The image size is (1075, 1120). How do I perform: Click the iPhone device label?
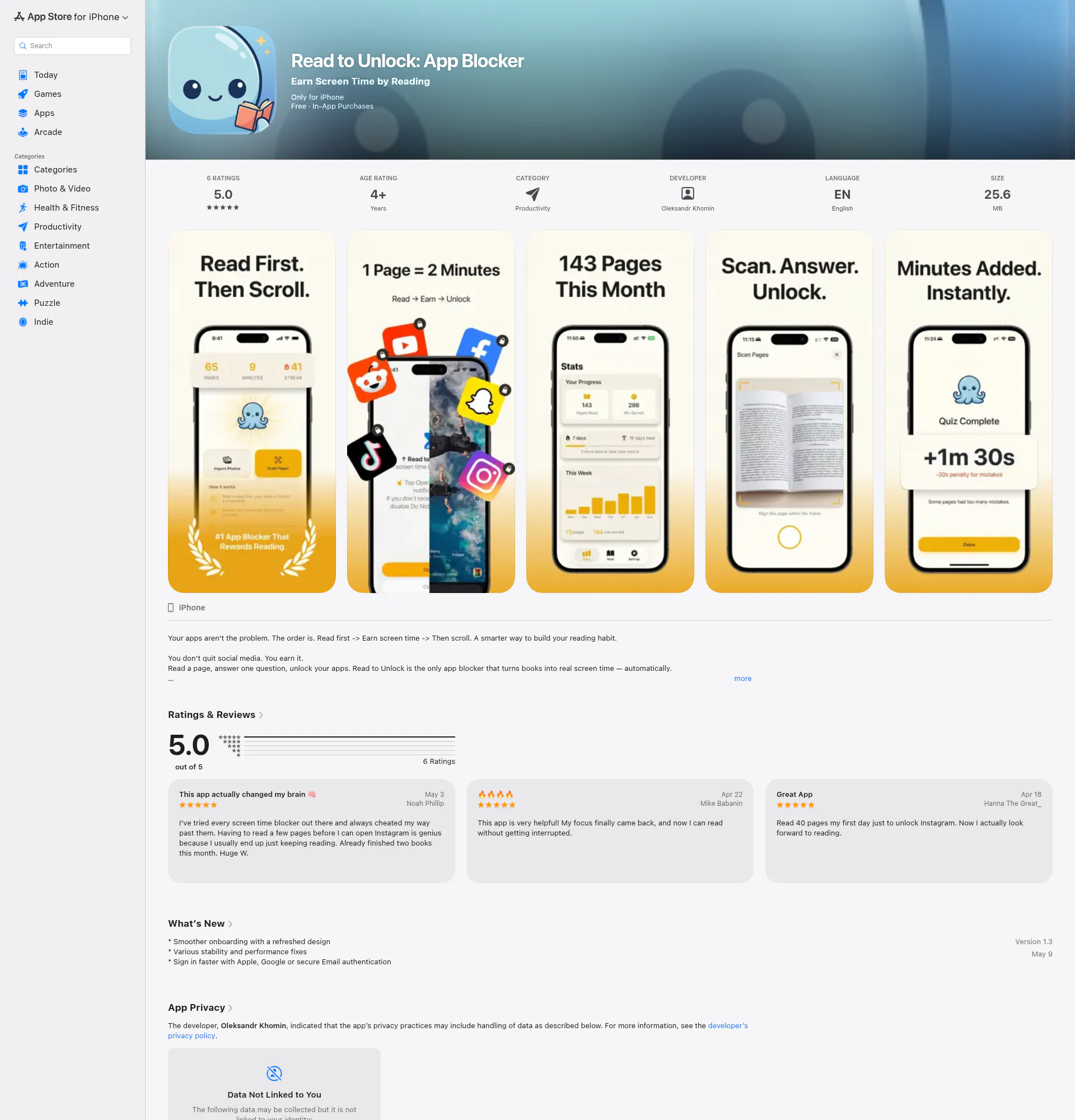click(x=187, y=608)
